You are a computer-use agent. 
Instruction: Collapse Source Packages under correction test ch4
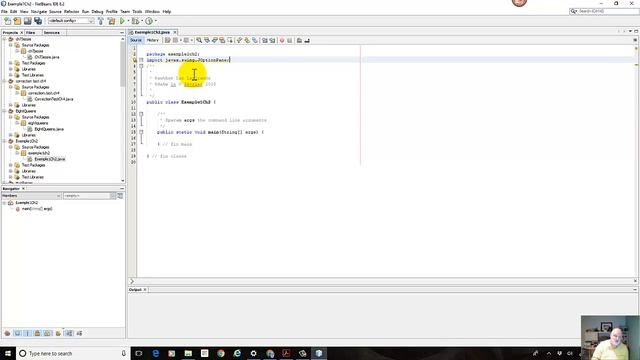click(11, 87)
